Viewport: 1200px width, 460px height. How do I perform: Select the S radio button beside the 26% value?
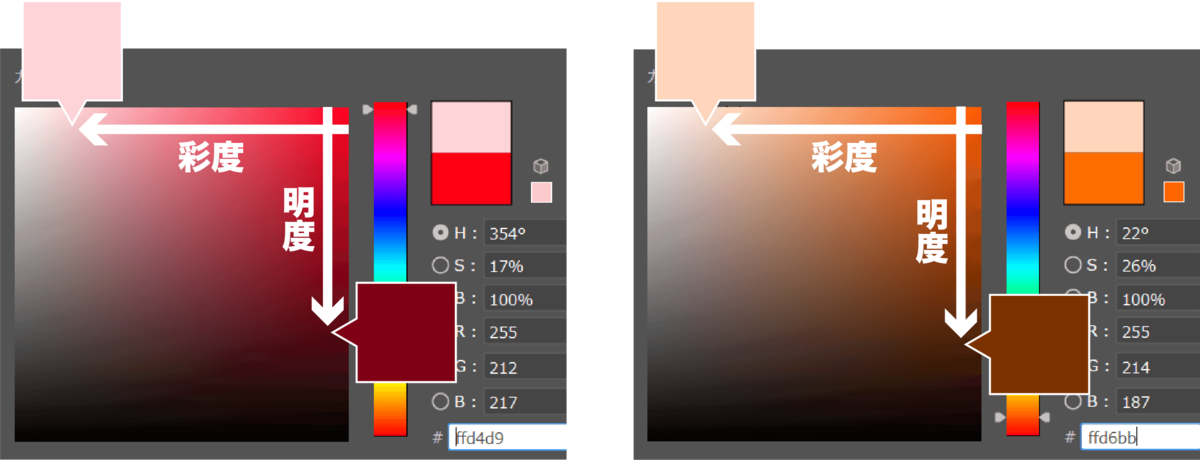point(1073,266)
